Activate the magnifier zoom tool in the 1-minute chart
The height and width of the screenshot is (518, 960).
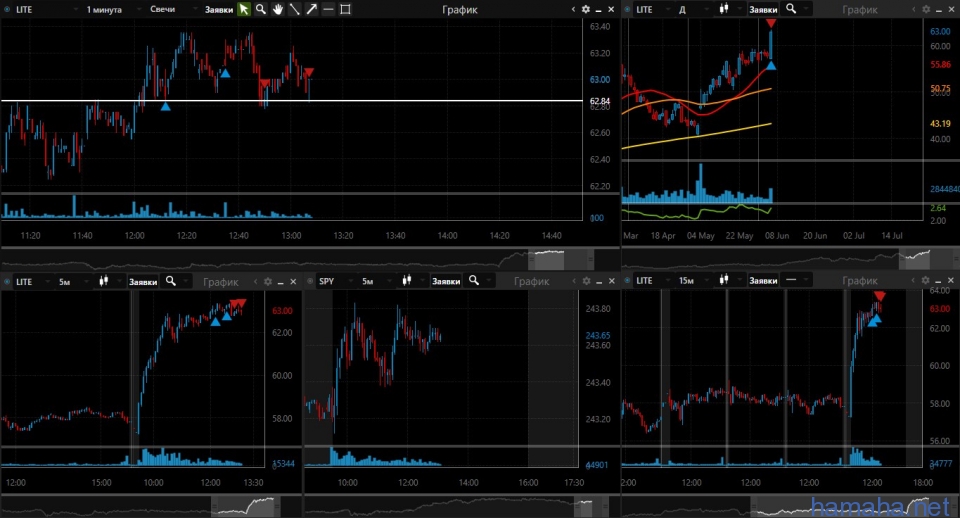click(260, 9)
